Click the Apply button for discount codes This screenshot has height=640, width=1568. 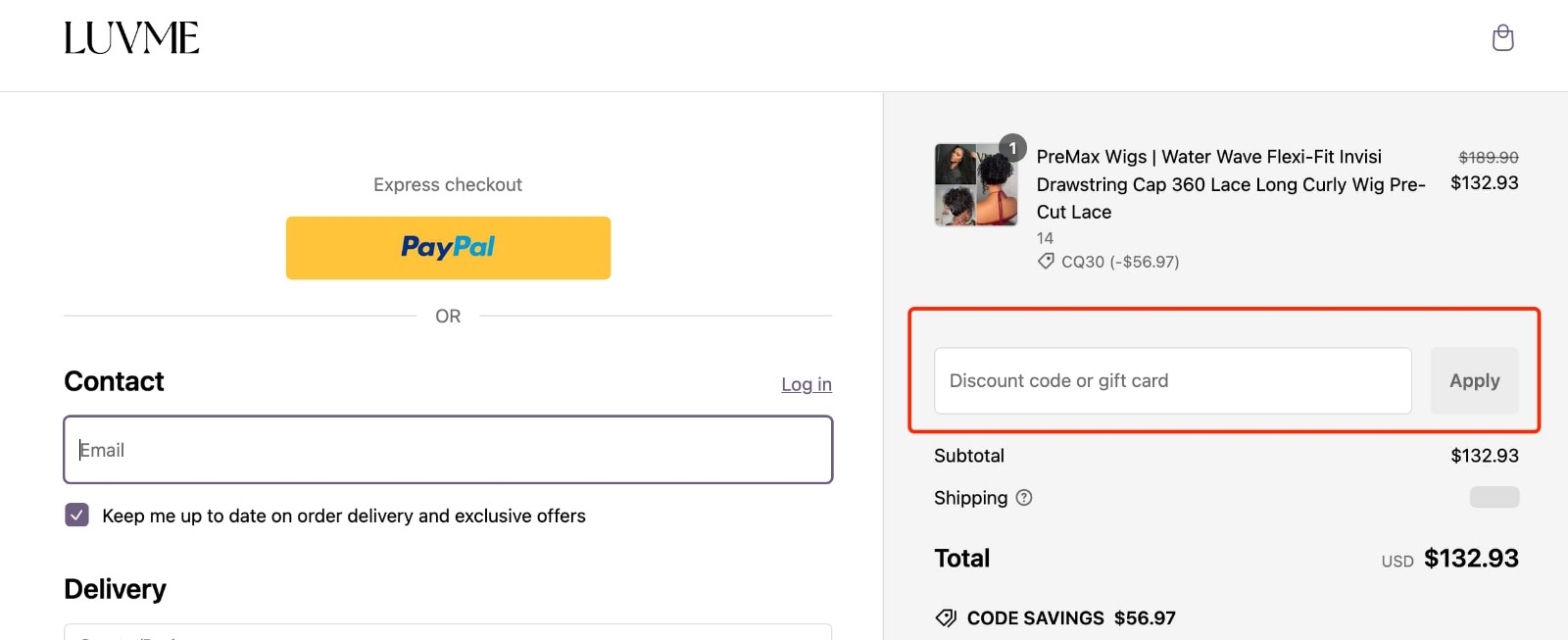point(1474,380)
